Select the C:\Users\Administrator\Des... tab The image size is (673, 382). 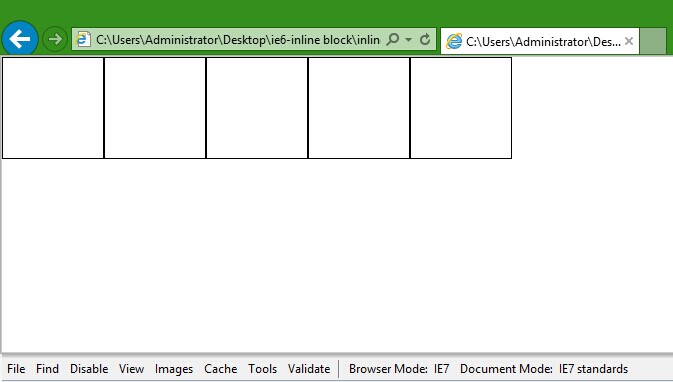(x=540, y=41)
